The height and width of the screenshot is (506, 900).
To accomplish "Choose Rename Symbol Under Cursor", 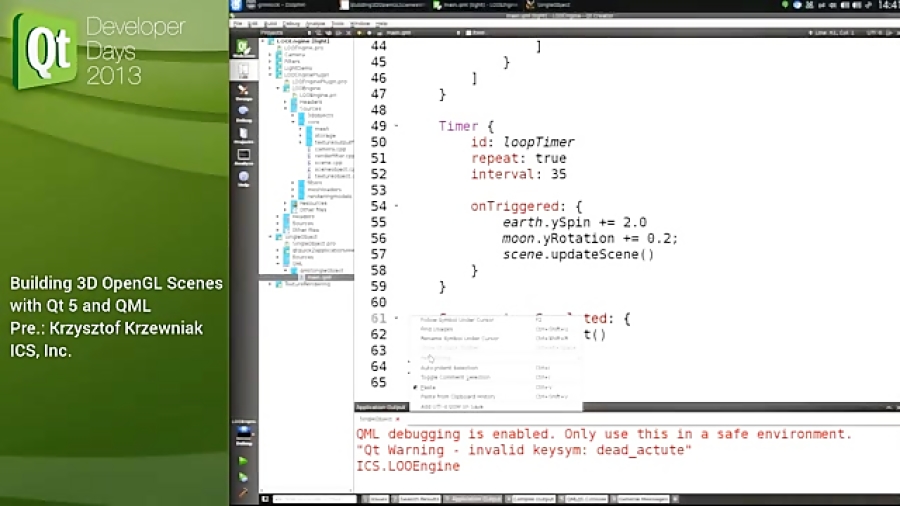I will (458, 338).
